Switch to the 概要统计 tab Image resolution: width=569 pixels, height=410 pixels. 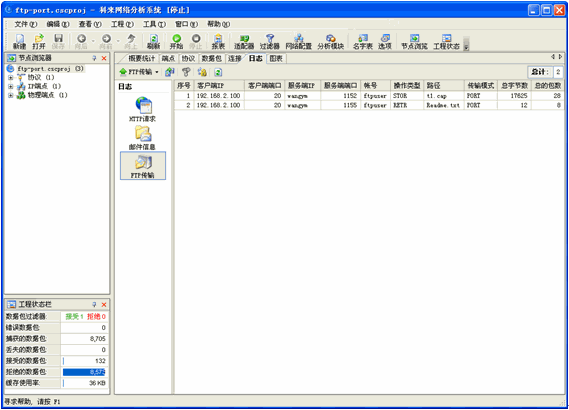[x=141, y=58]
